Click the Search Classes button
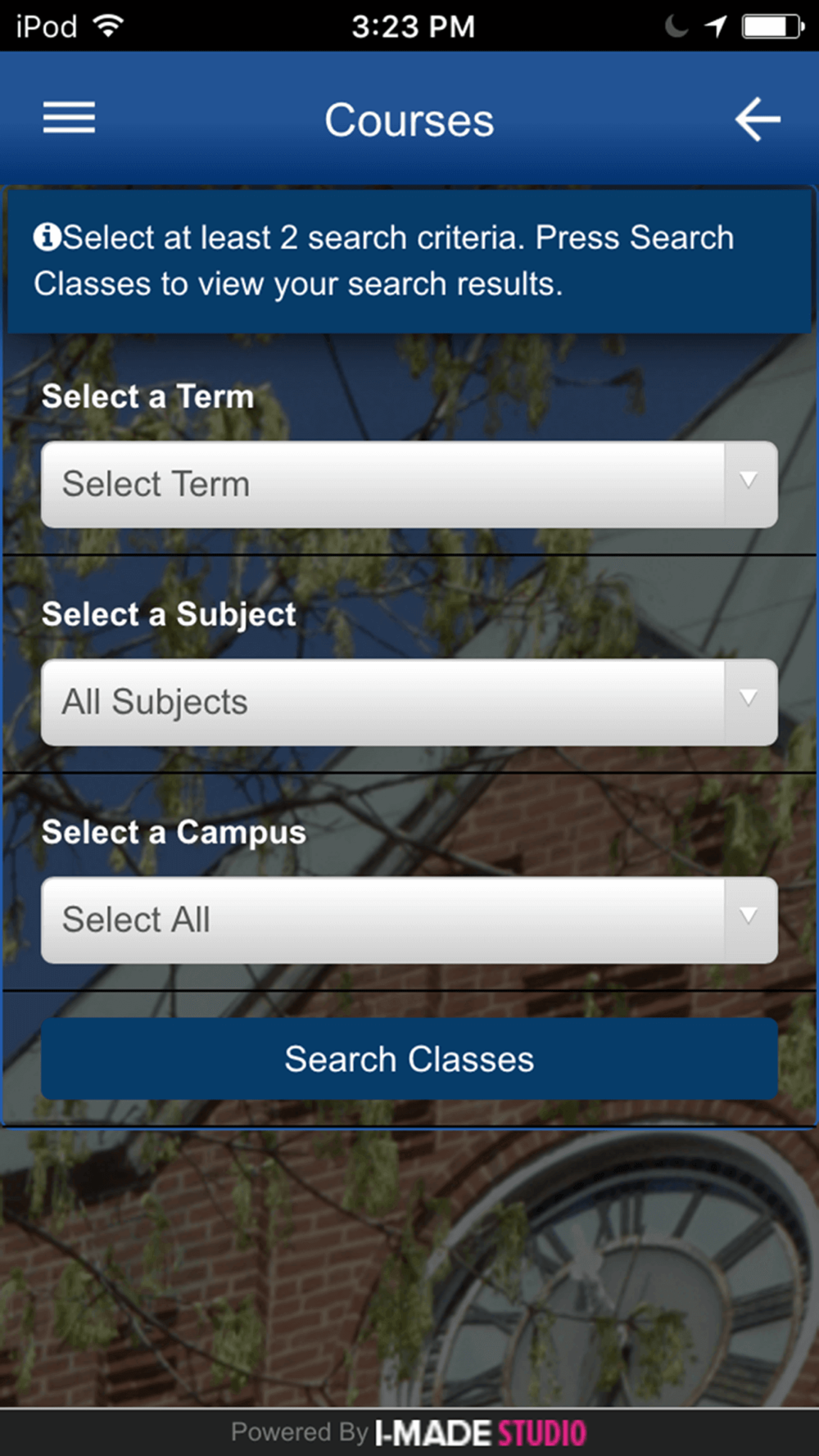Screen dimensions: 819x1456 tap(409, 1059)
